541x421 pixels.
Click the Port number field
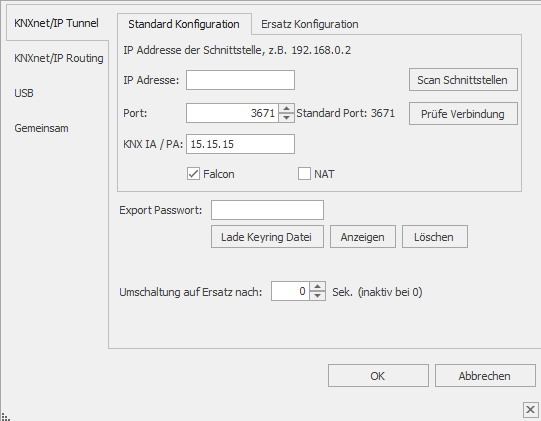[x=232, y=113]
